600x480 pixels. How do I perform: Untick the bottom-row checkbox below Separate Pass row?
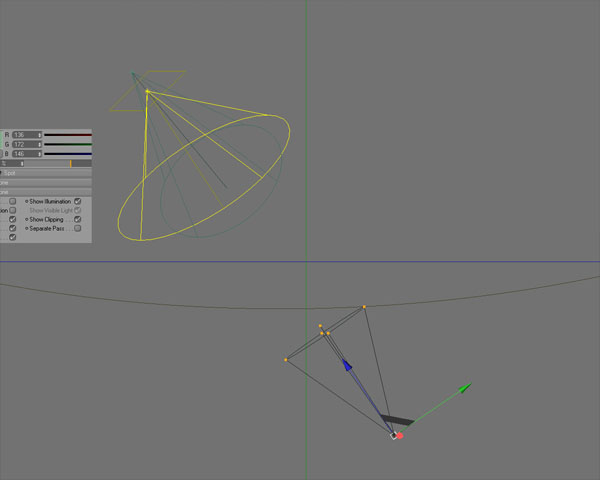pyautogui.click(x=13, y=237)
